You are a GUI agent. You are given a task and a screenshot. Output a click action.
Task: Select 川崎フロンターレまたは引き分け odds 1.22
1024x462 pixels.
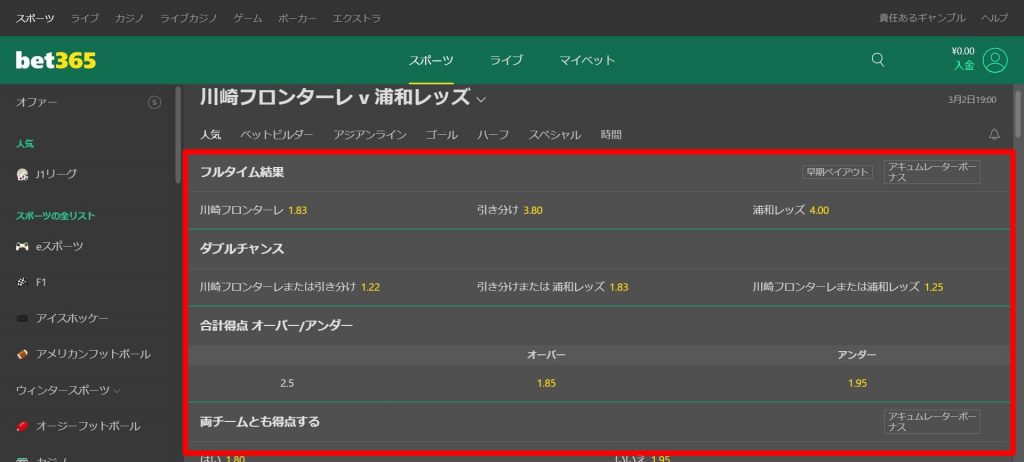coord(290,287)
